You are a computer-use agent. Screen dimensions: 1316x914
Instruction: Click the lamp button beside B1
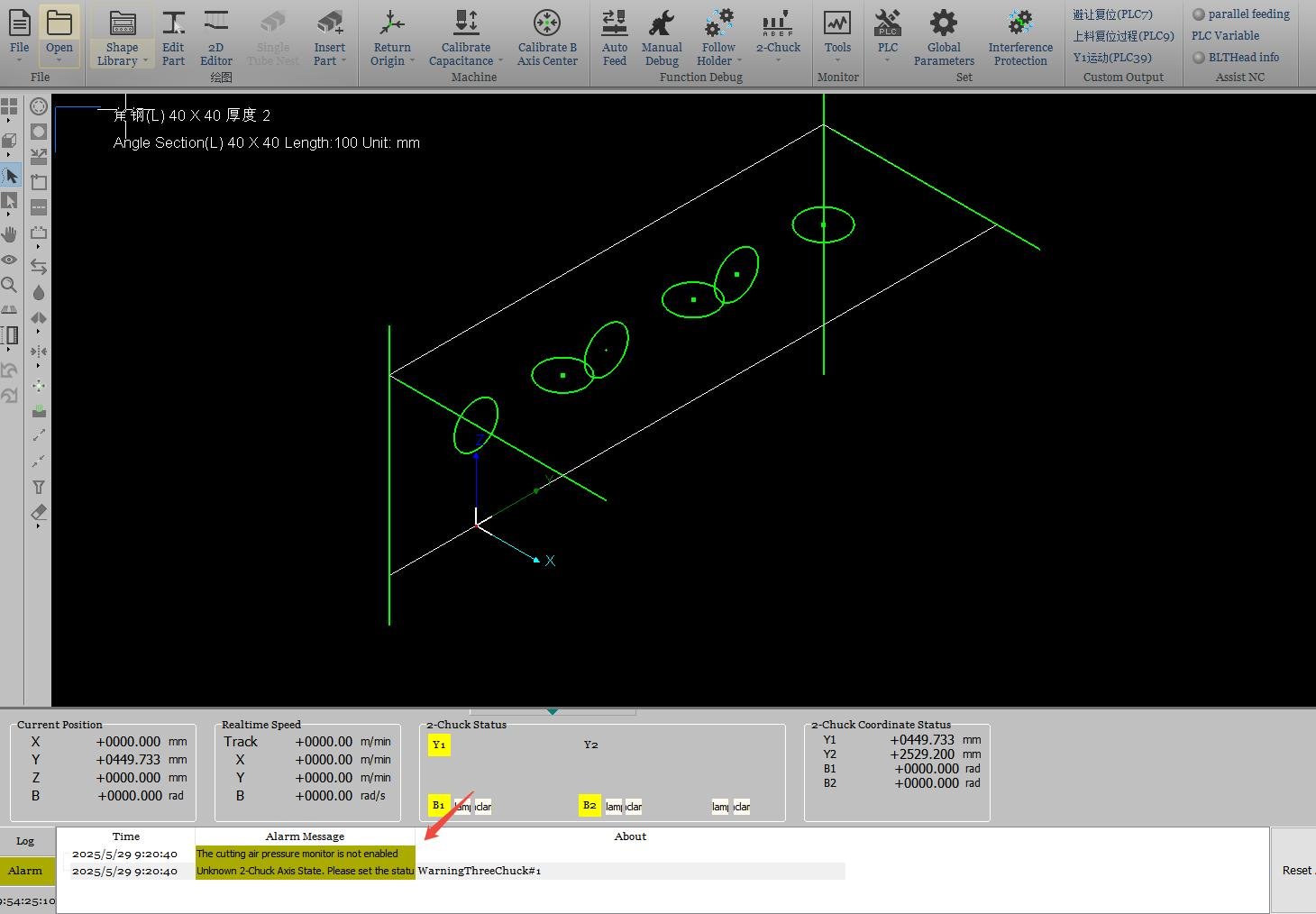[462, 807]
